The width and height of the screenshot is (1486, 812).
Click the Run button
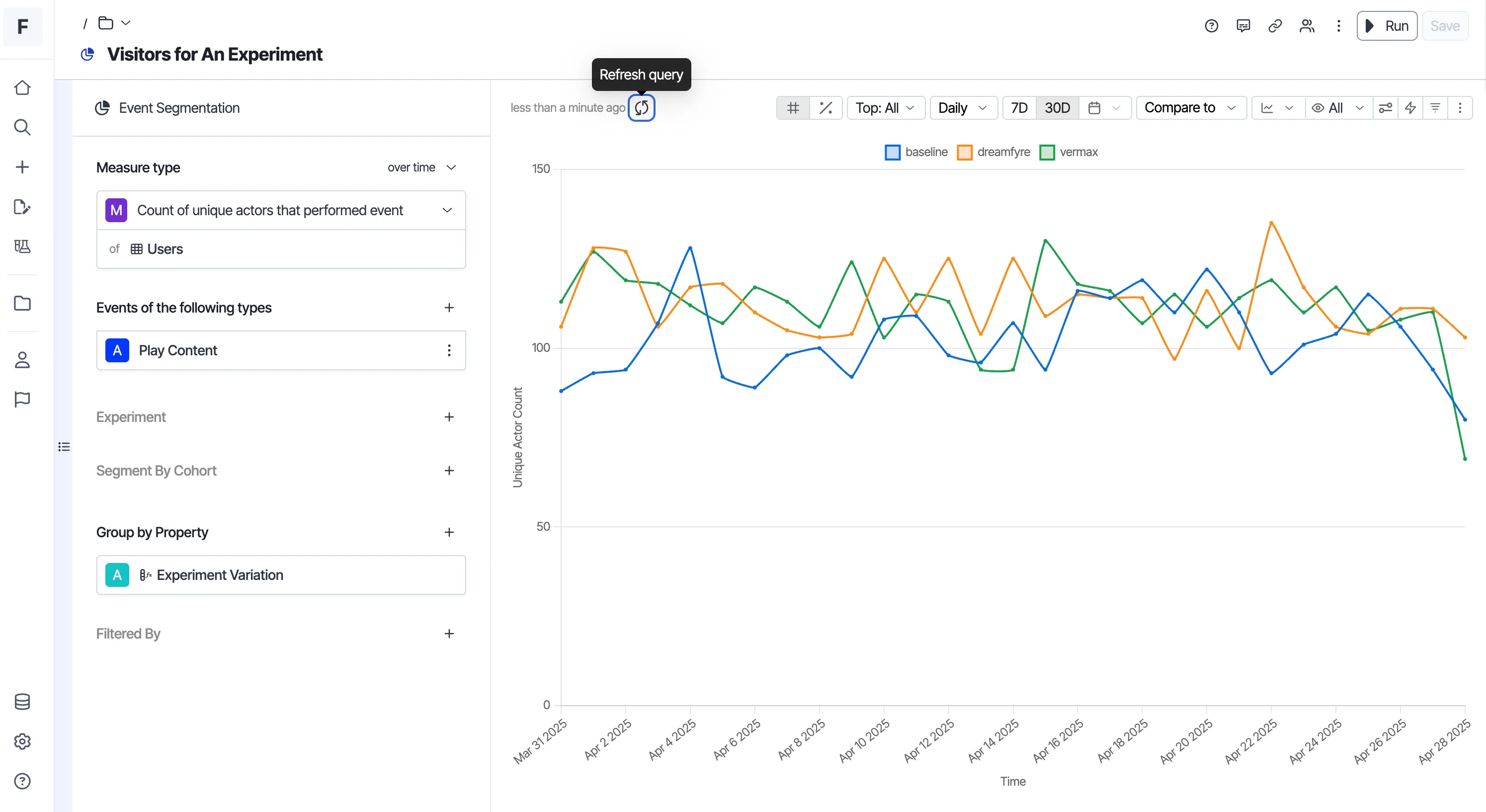coord(1386,26)
